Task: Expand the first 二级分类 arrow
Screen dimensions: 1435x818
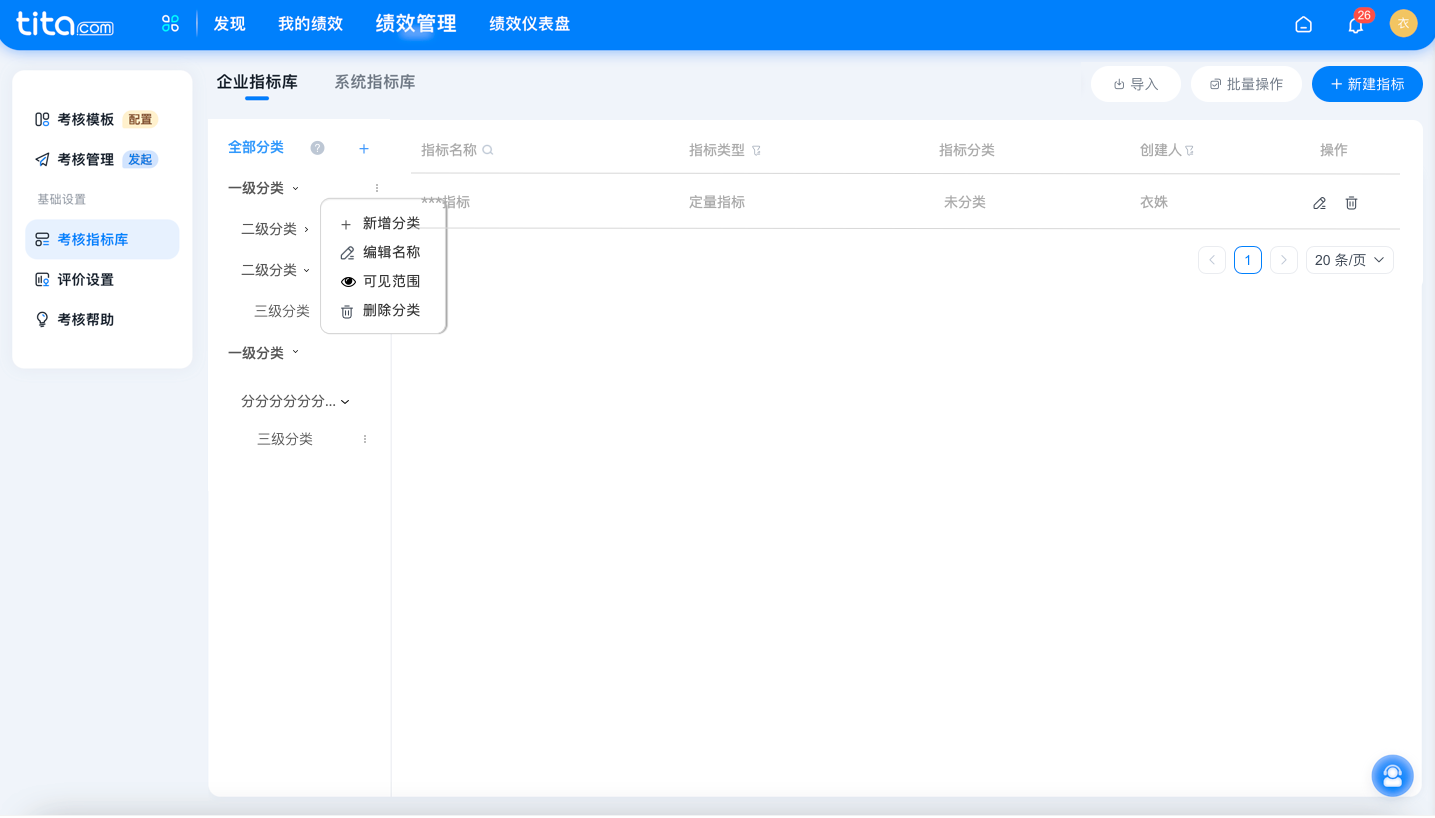Action: pyautogui.click(x=306, y=229)
